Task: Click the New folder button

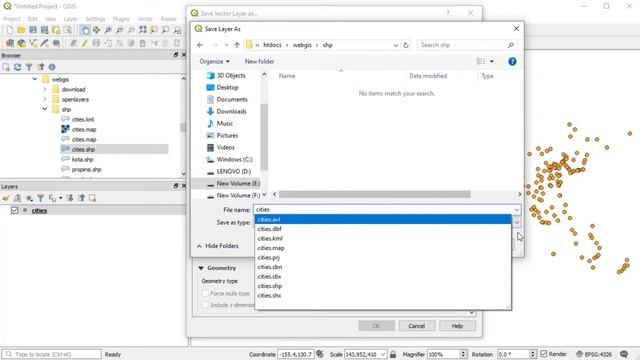Action: pyautogui.click(x=259, y=61)
